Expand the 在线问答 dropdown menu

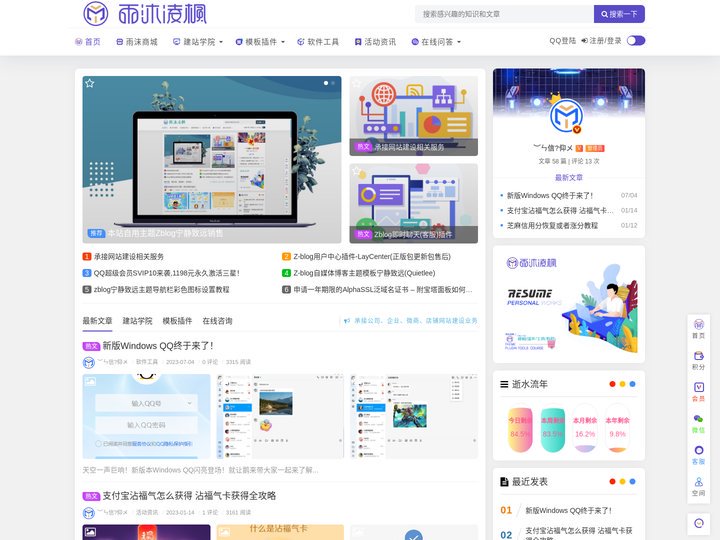point(436,42)
